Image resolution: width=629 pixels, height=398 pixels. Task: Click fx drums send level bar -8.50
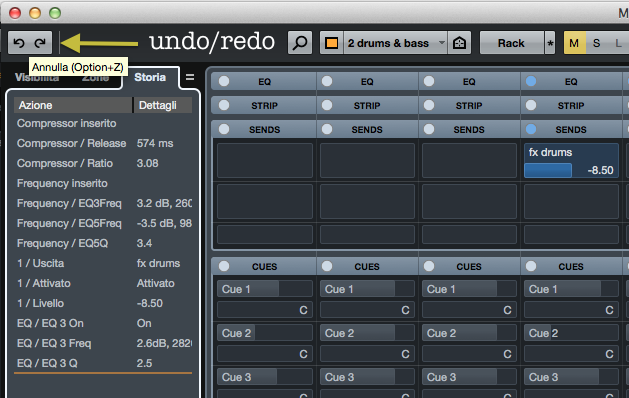[571, 171]
